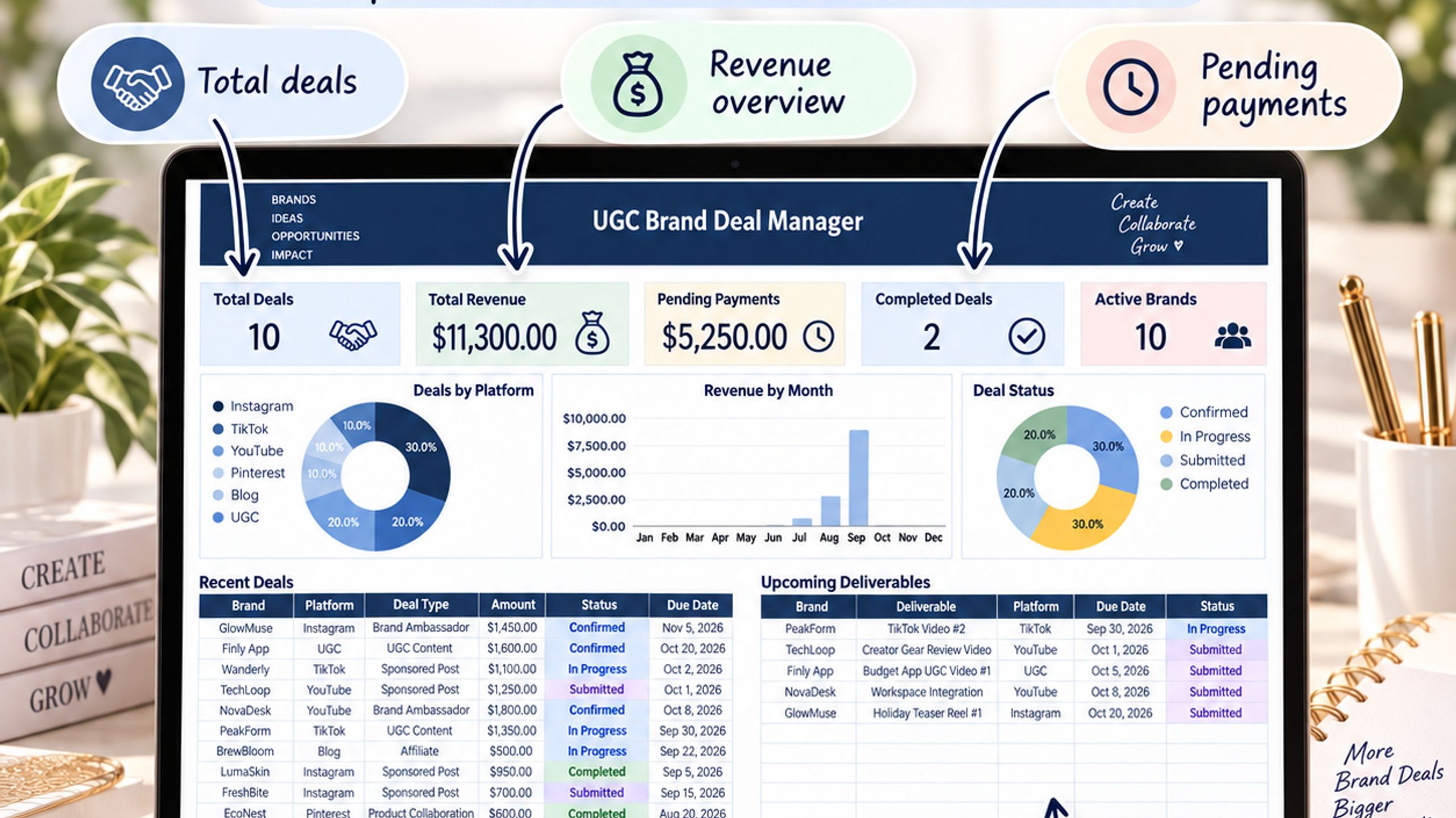Click the LumaSkin Completed status cell

(x=597, y=772)
